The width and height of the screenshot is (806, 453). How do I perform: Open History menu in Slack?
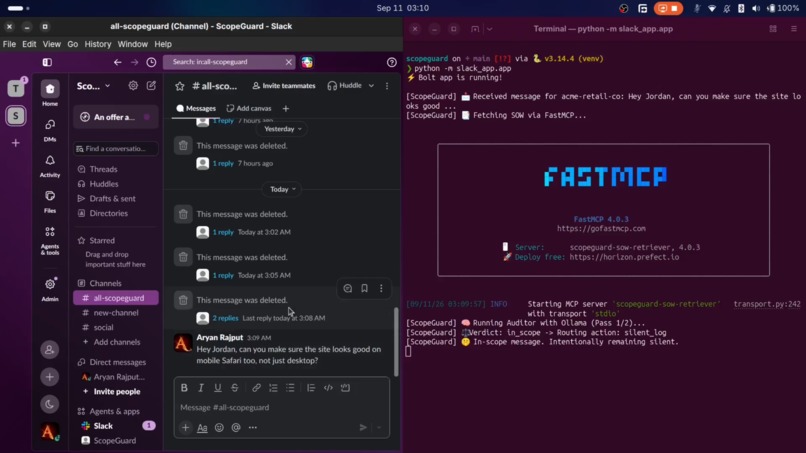point(98,44)
